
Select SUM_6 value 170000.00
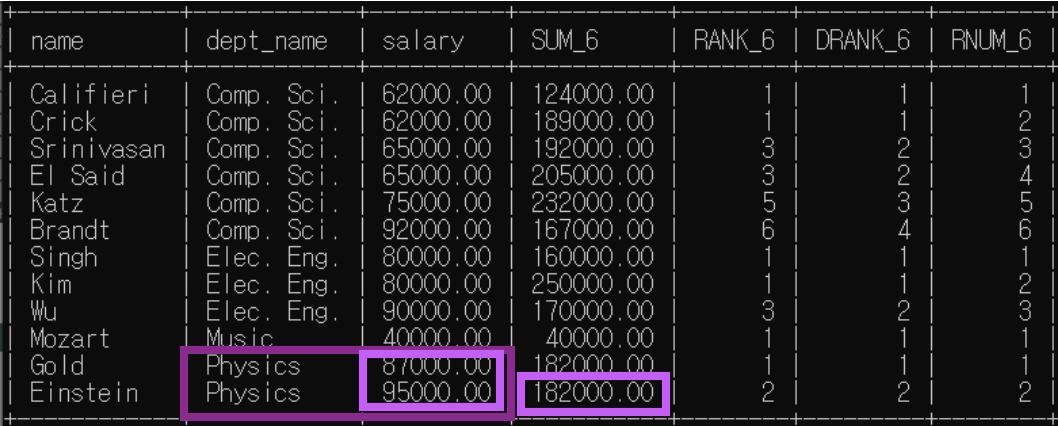pos(593,311)
